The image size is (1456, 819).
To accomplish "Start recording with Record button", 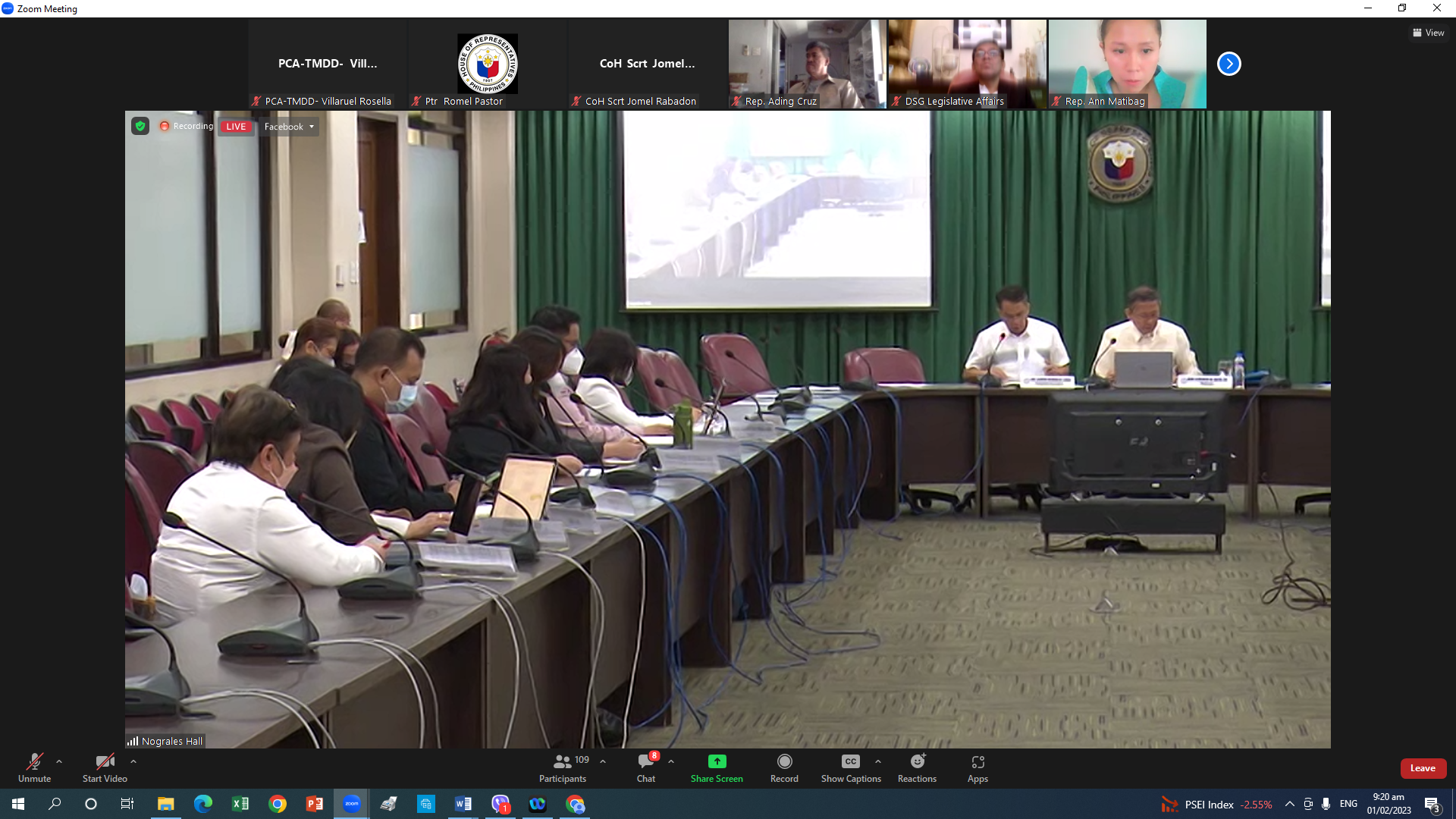I will point(784,767).
